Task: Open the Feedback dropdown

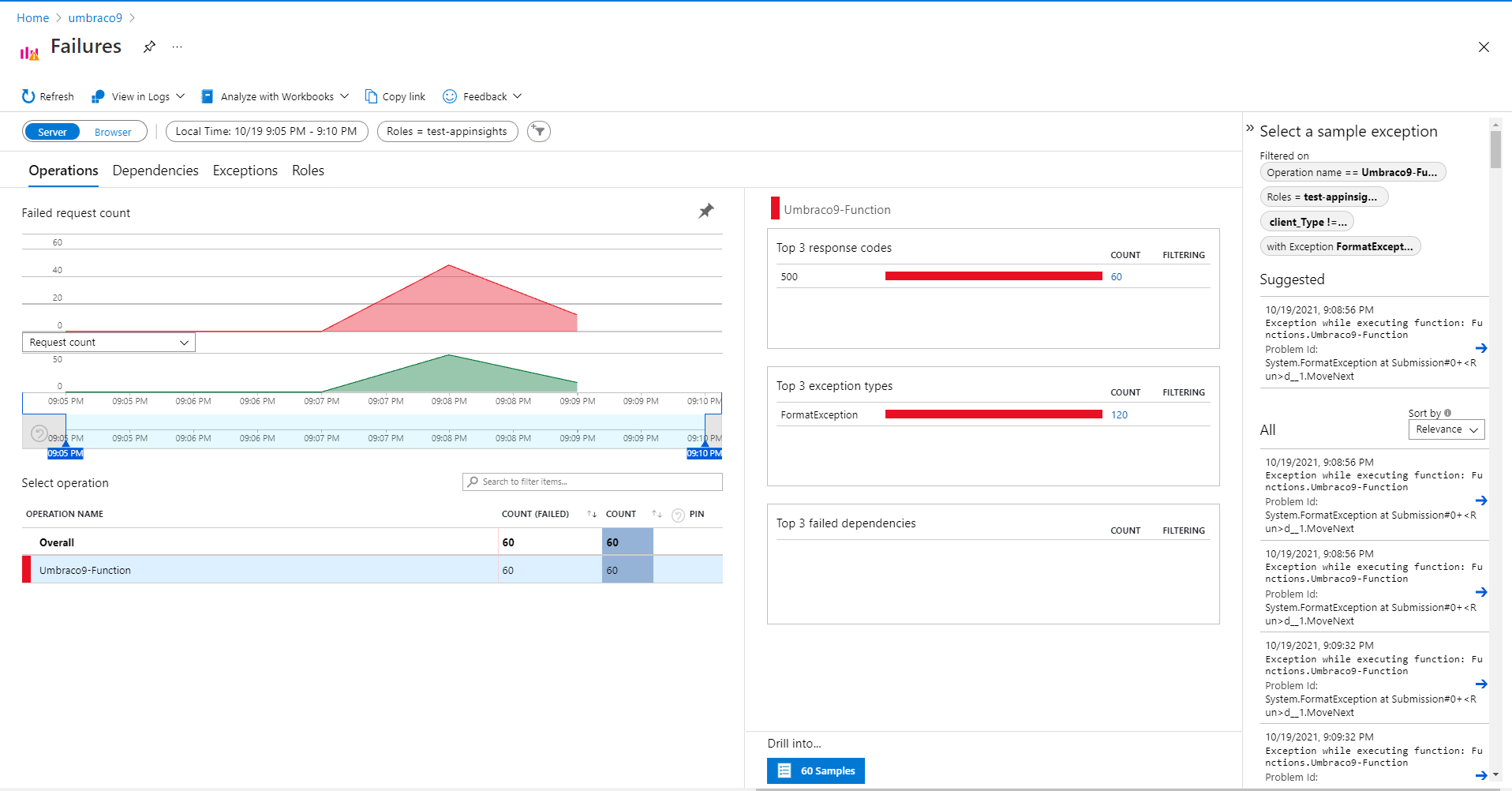Action: pos(482,96)
